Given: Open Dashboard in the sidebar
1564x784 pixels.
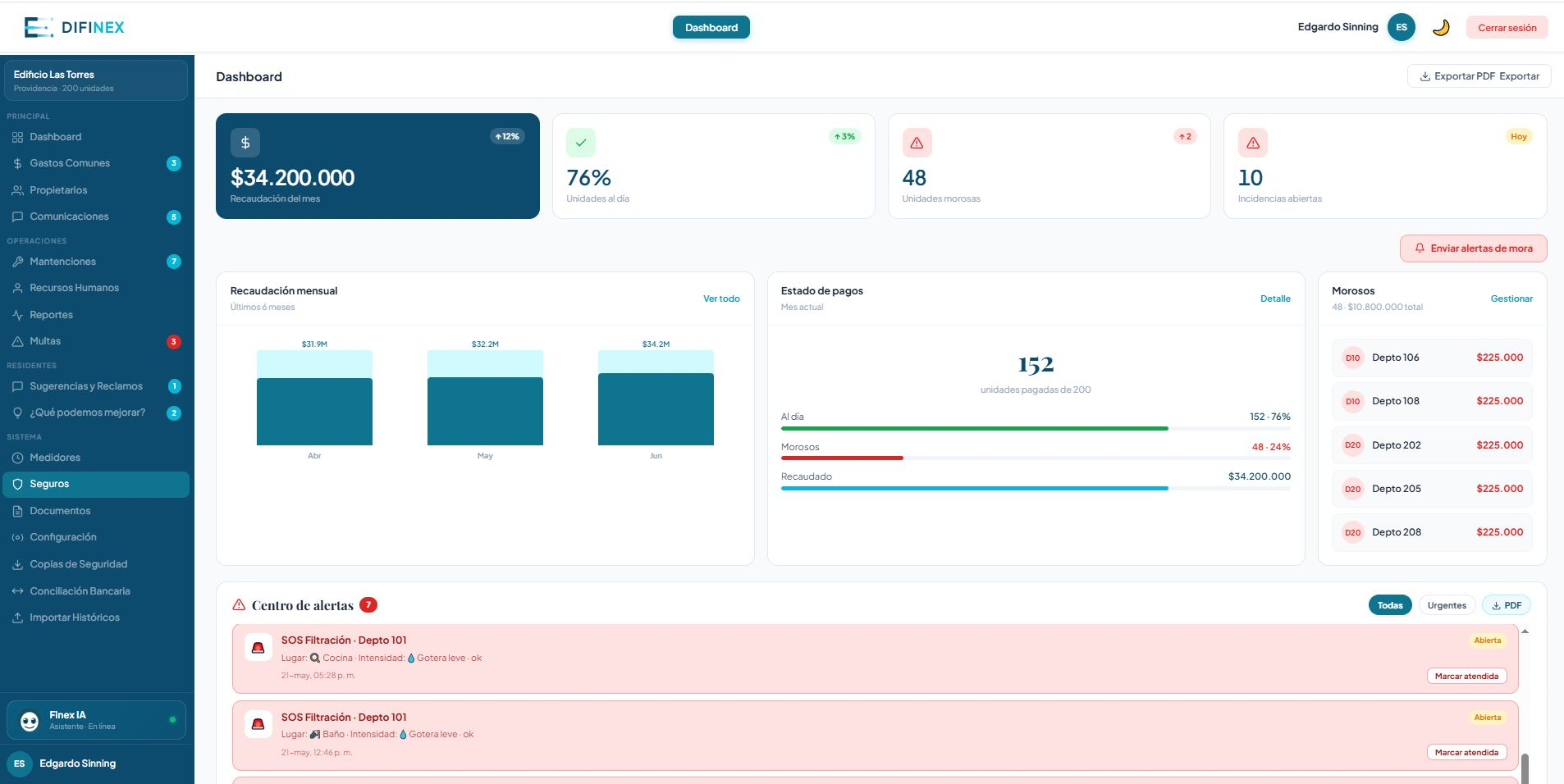Looking at the screenshot, I should click(97, 137).
